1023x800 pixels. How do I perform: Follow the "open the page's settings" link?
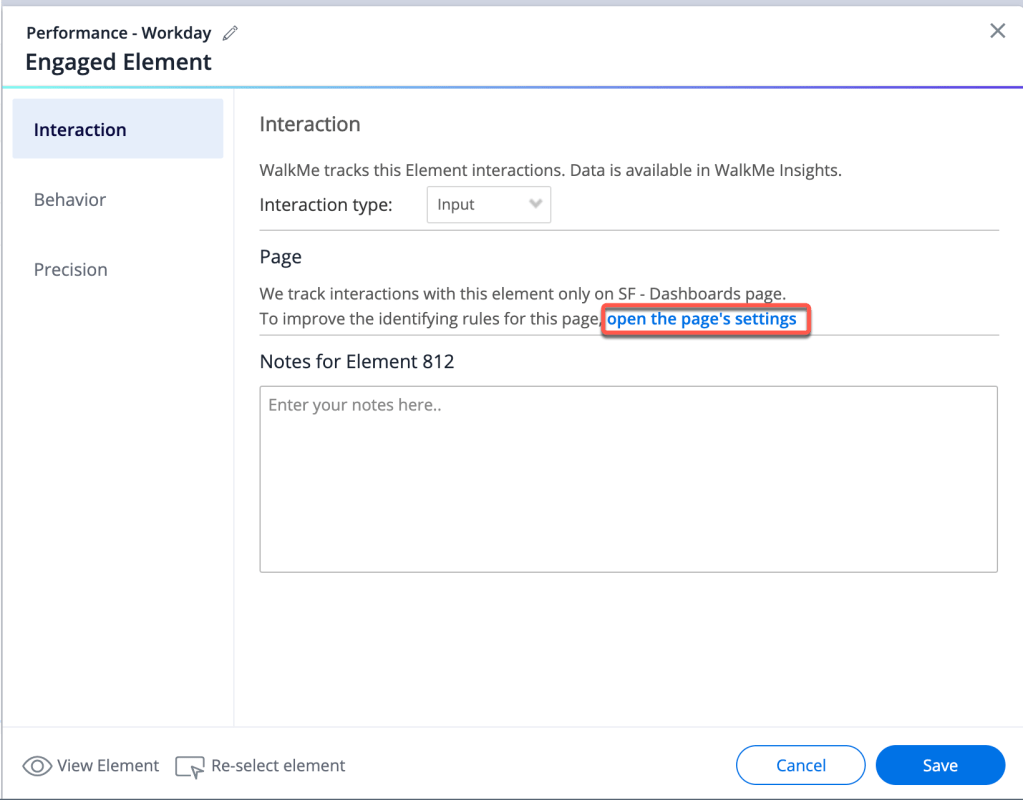pyautogui.click(x=702, y=320)
